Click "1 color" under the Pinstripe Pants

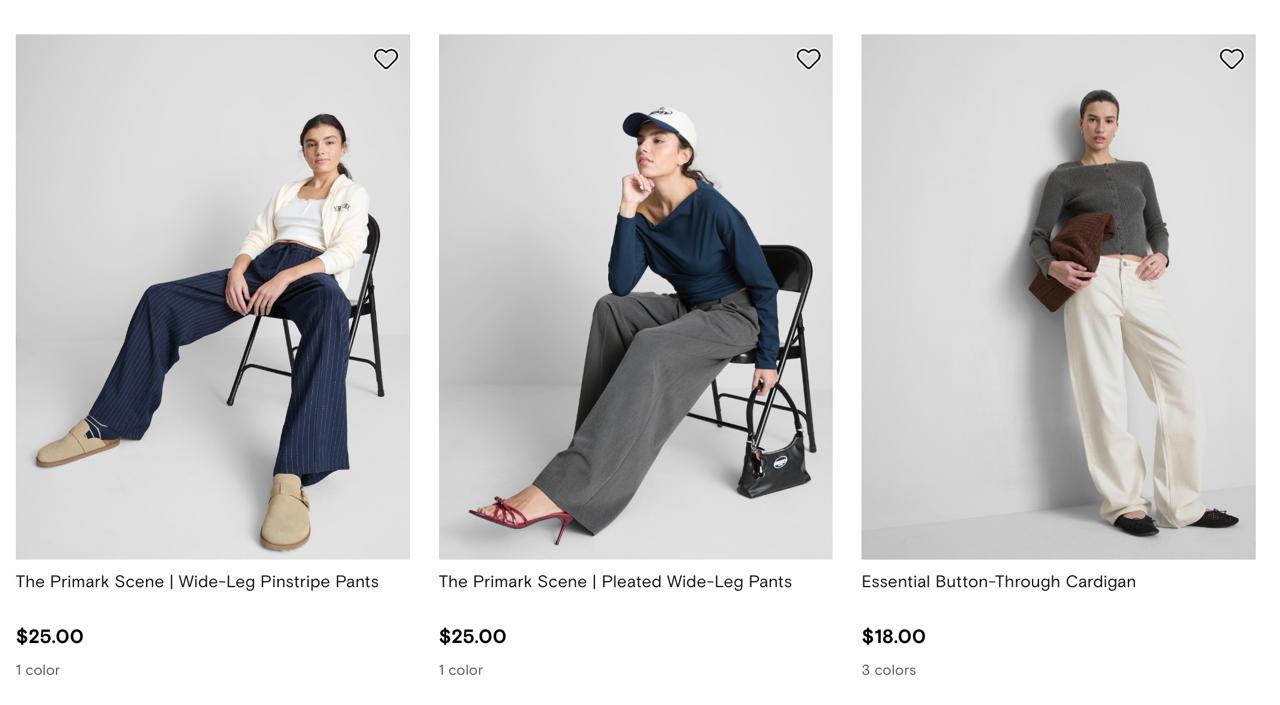point(38,670)
